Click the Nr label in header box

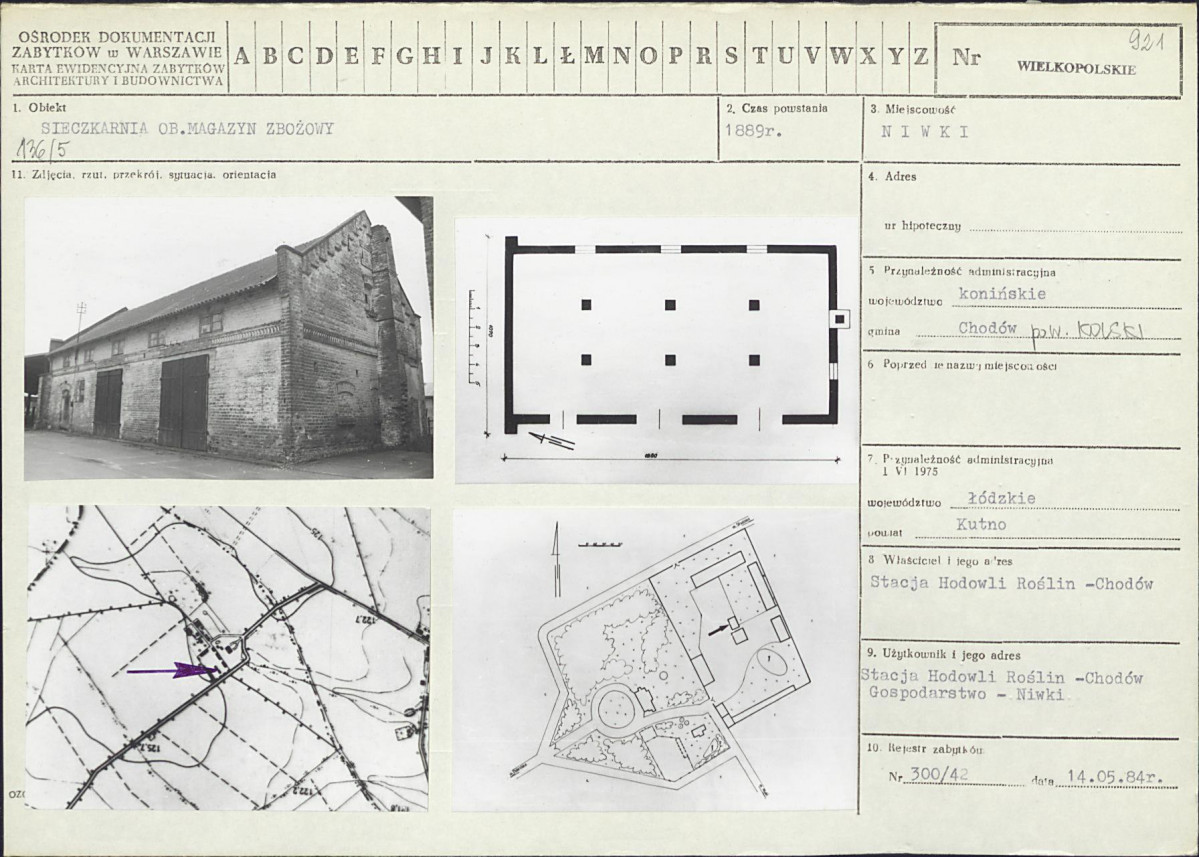click(x=966, y=57)
